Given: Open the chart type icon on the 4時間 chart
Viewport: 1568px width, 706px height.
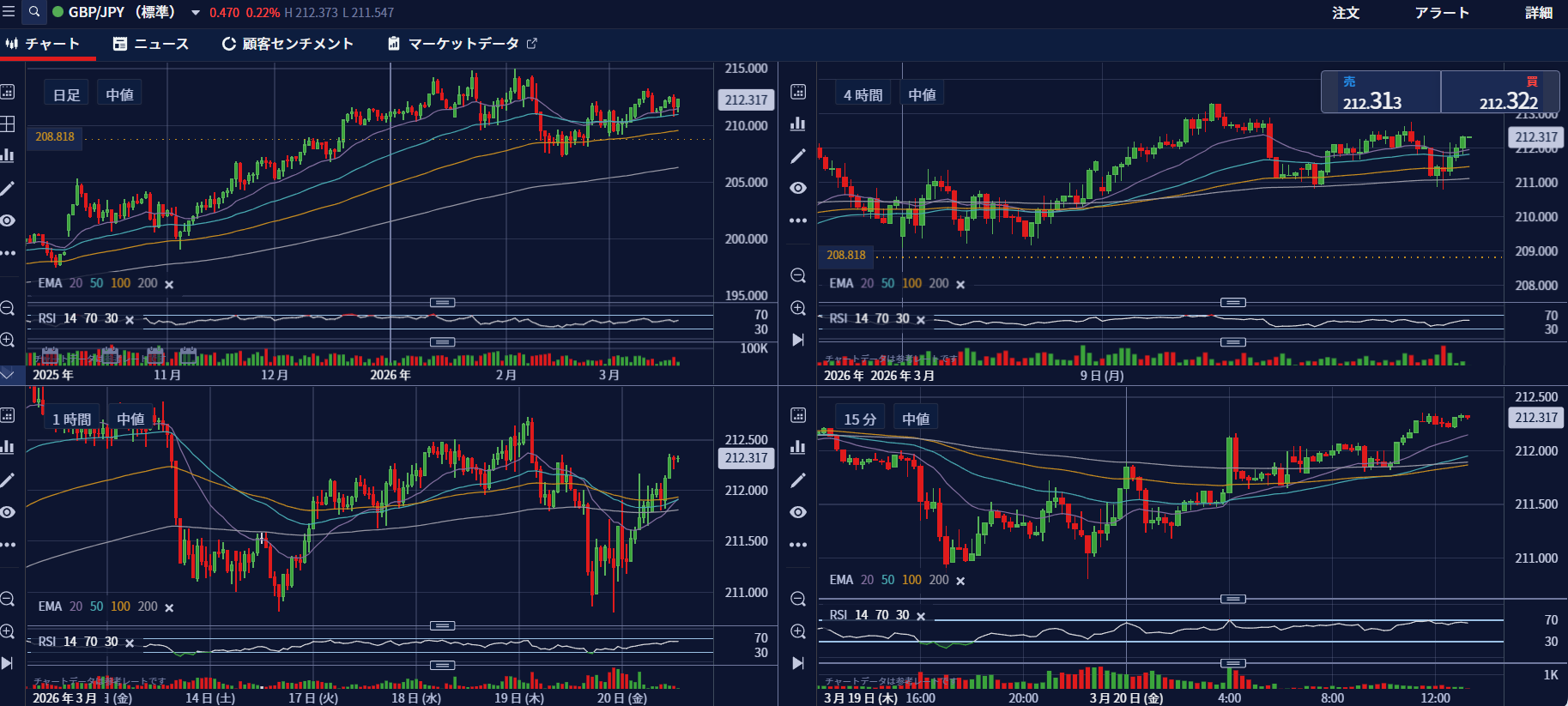Looking at the screenshot, I should (x=798, y=124).
